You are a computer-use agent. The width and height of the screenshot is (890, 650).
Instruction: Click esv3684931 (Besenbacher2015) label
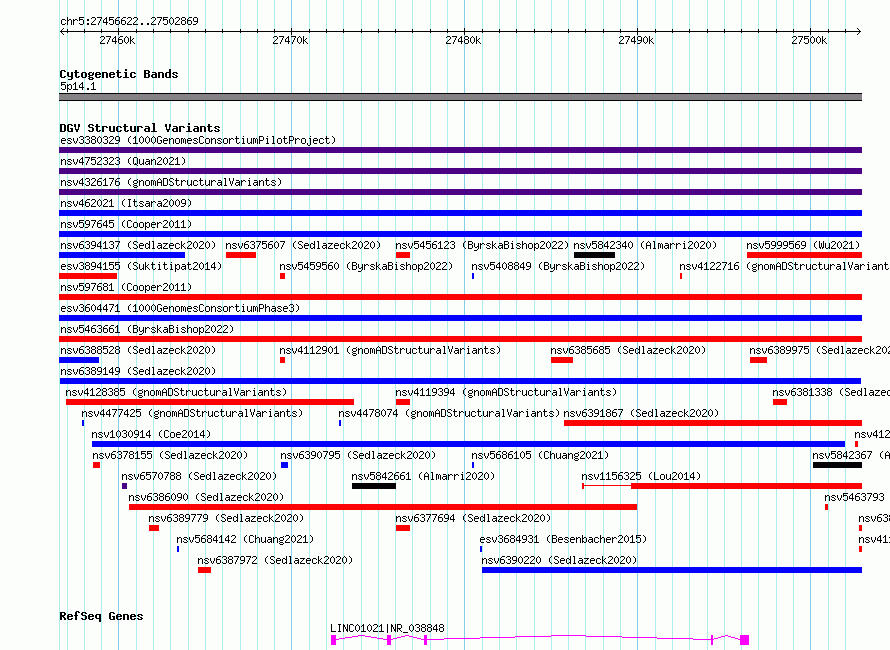pyautogui.click(x=563, y=539)
